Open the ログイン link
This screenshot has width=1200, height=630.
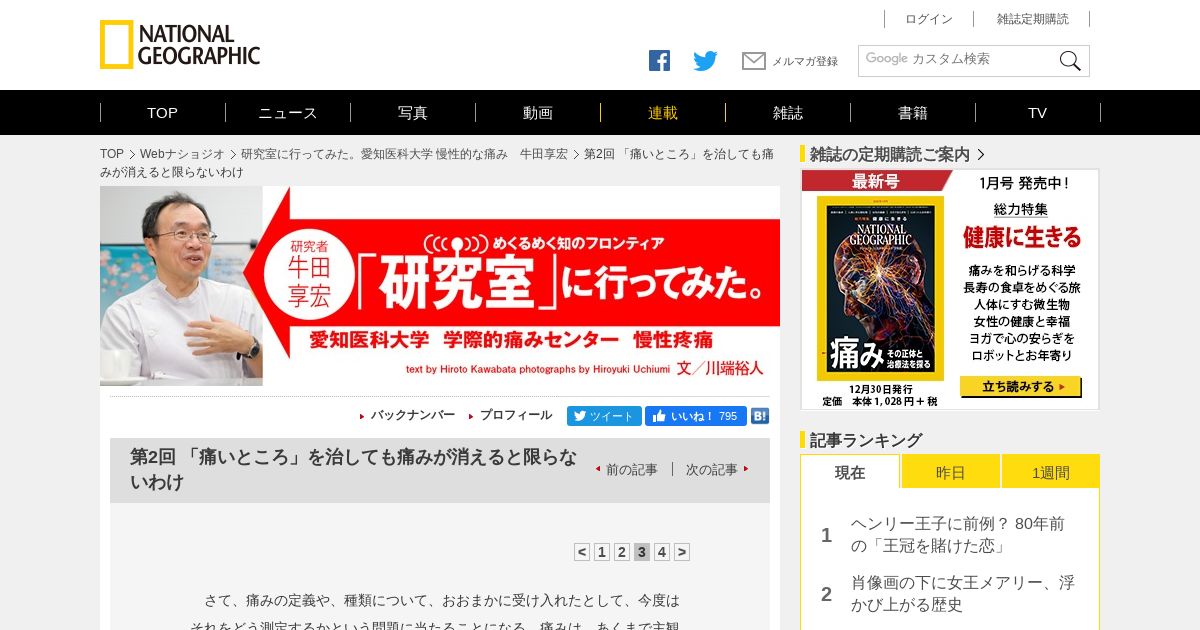929,19
